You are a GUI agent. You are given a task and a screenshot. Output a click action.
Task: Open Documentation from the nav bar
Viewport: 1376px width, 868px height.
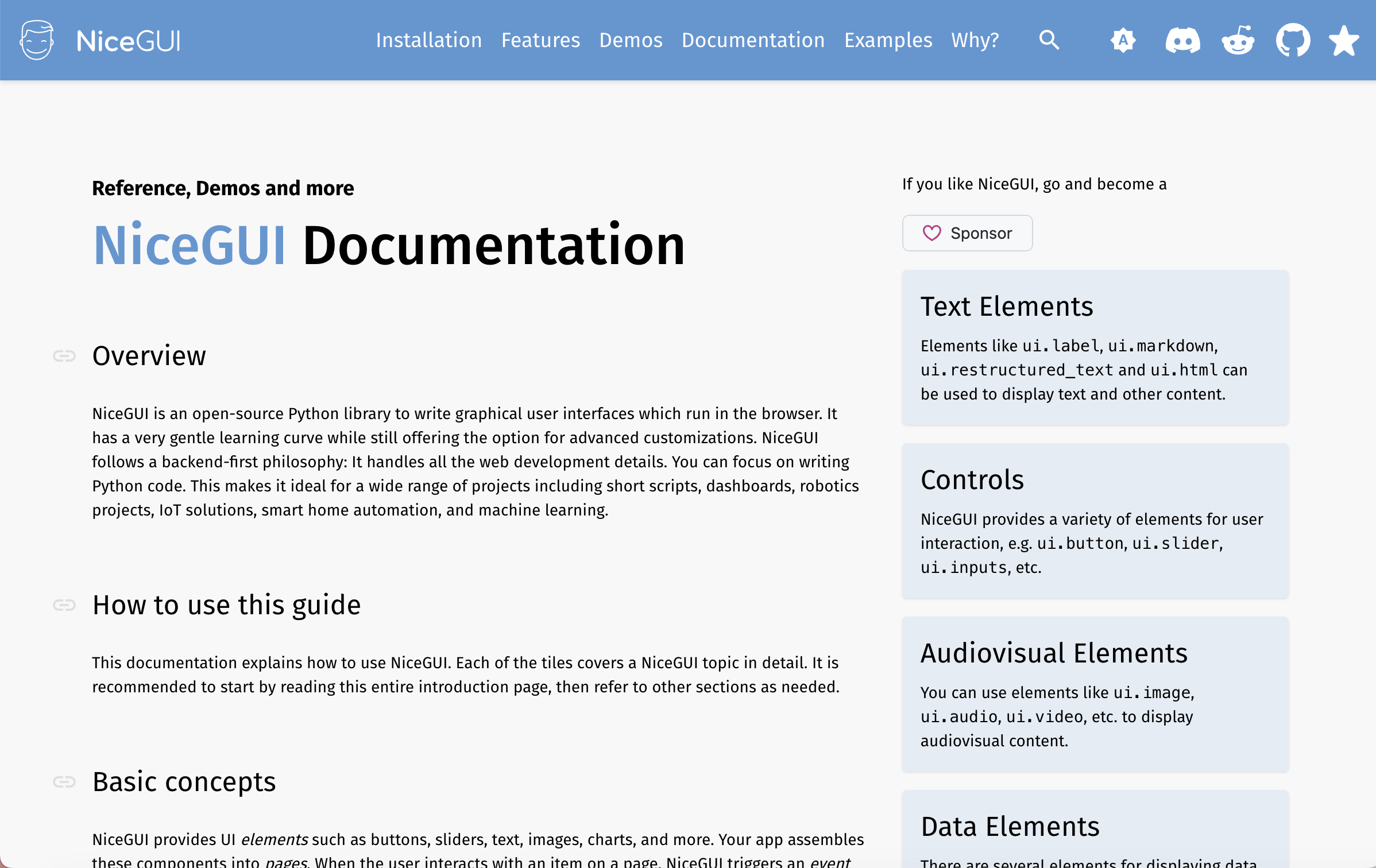point(753,40)
